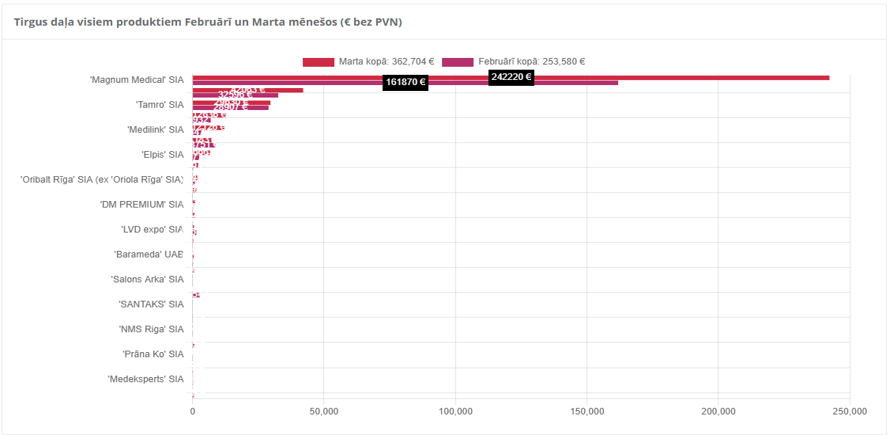
Task: Click the 'Oribalt Rīga' SIA axis label
Action: click(102, 180)
